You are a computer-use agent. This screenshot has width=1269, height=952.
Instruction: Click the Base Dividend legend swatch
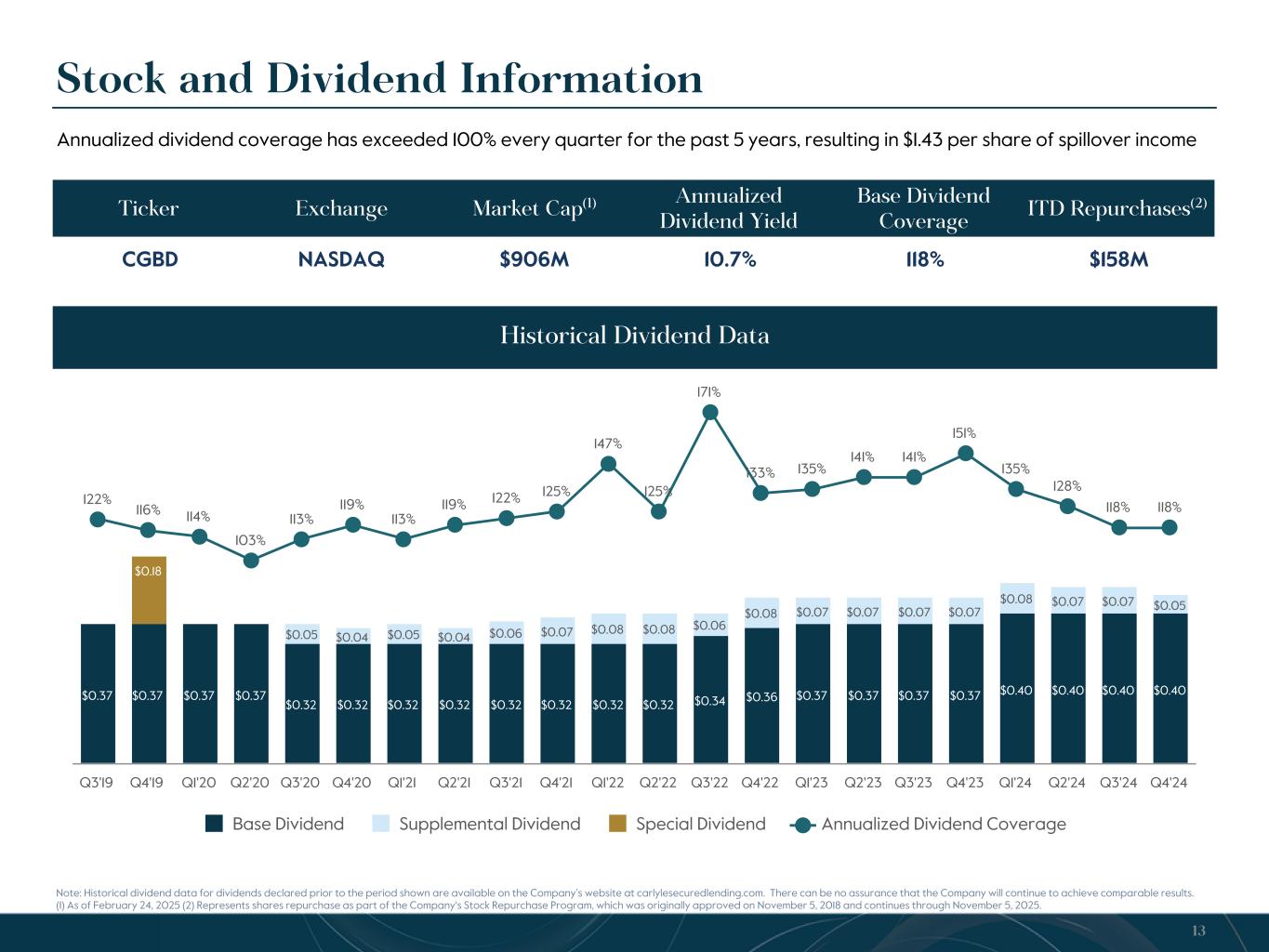(215, 824)
